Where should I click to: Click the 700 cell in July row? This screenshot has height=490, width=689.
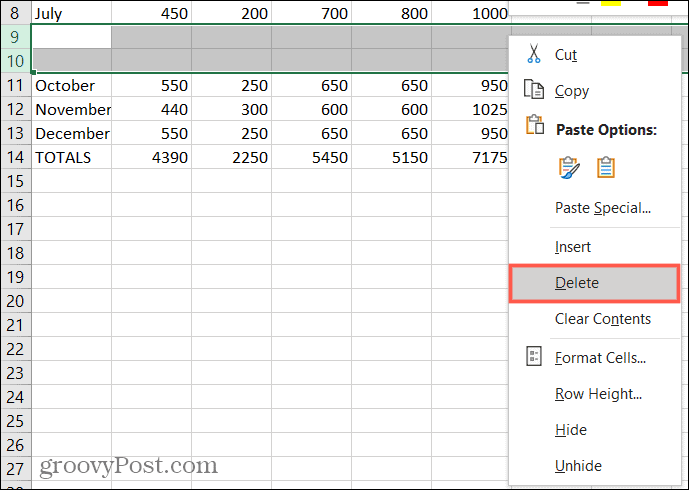coord(312,13)
